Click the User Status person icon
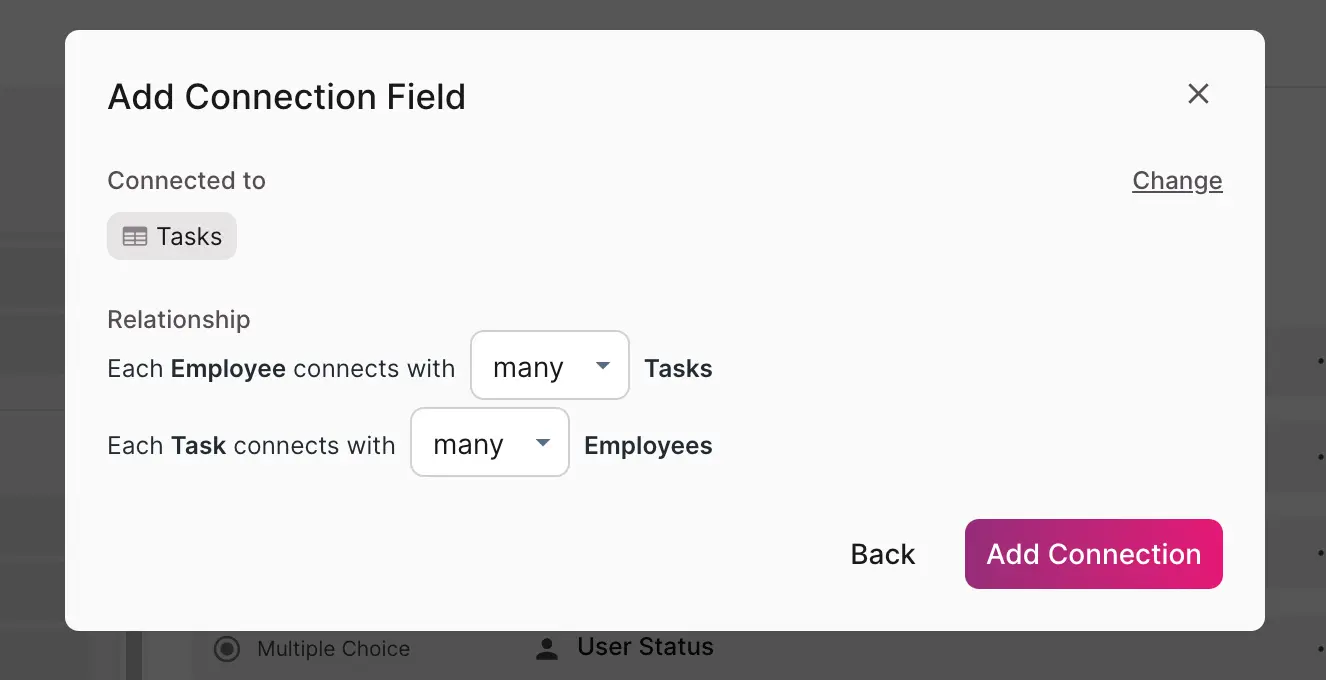1326x680 pixels. click(x=546, y=649)
